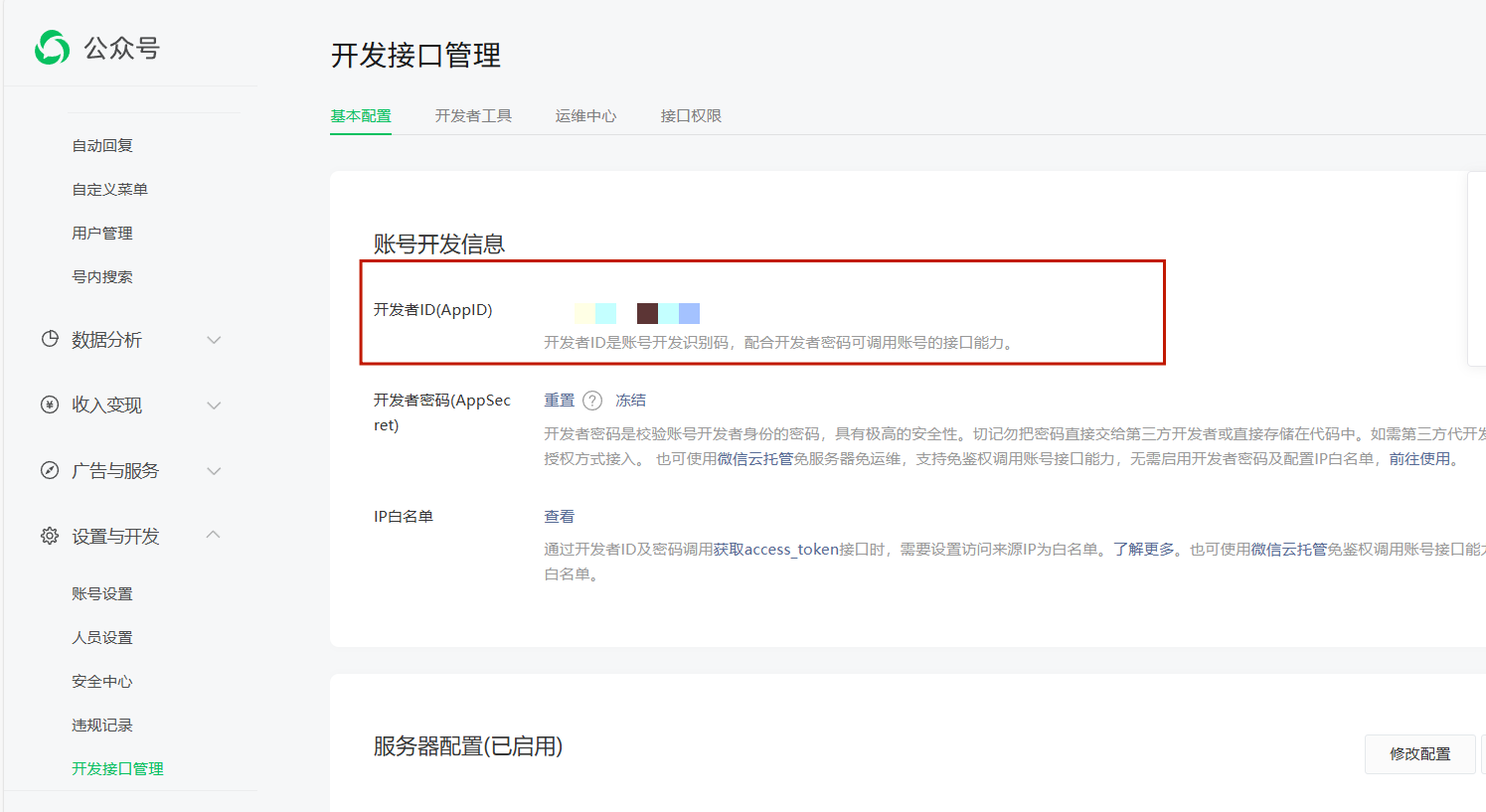Click the 设置与开发 gear icon
Viewport: 1486px width, 812px height.
[x=50, y=536]
